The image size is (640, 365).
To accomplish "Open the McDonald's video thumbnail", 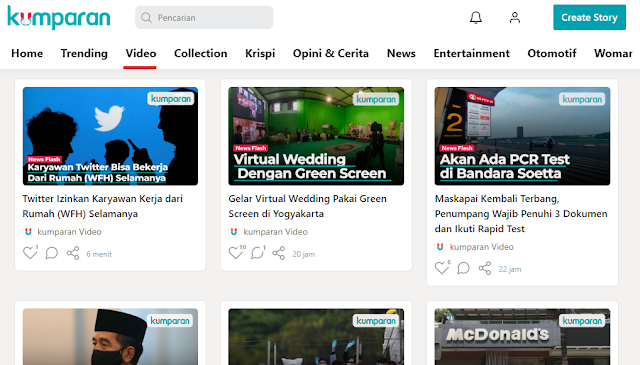I will (522, 337).
